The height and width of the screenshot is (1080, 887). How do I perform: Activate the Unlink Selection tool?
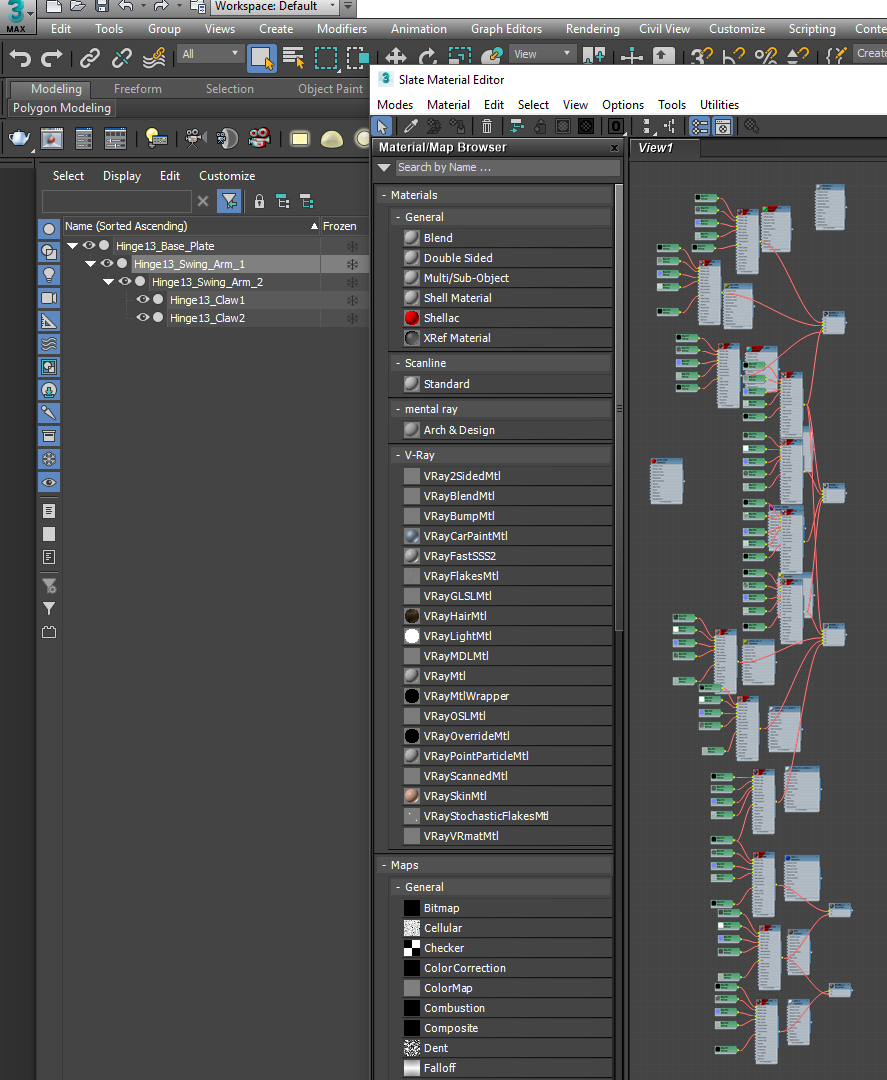[x=122, y=58]
